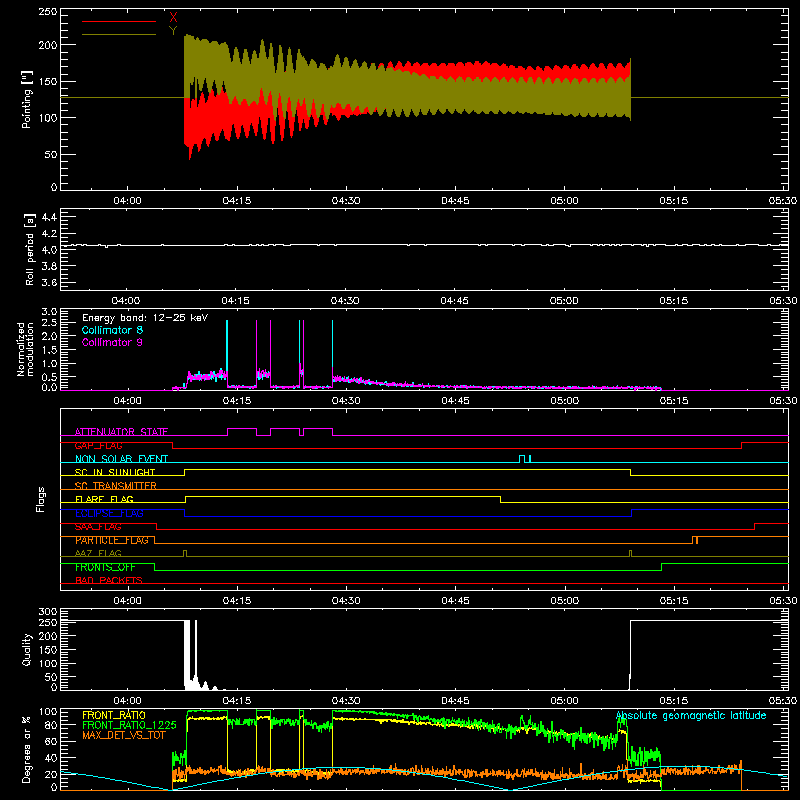Select the olive flag label above FRONTS_OFF

coord(98,553)
